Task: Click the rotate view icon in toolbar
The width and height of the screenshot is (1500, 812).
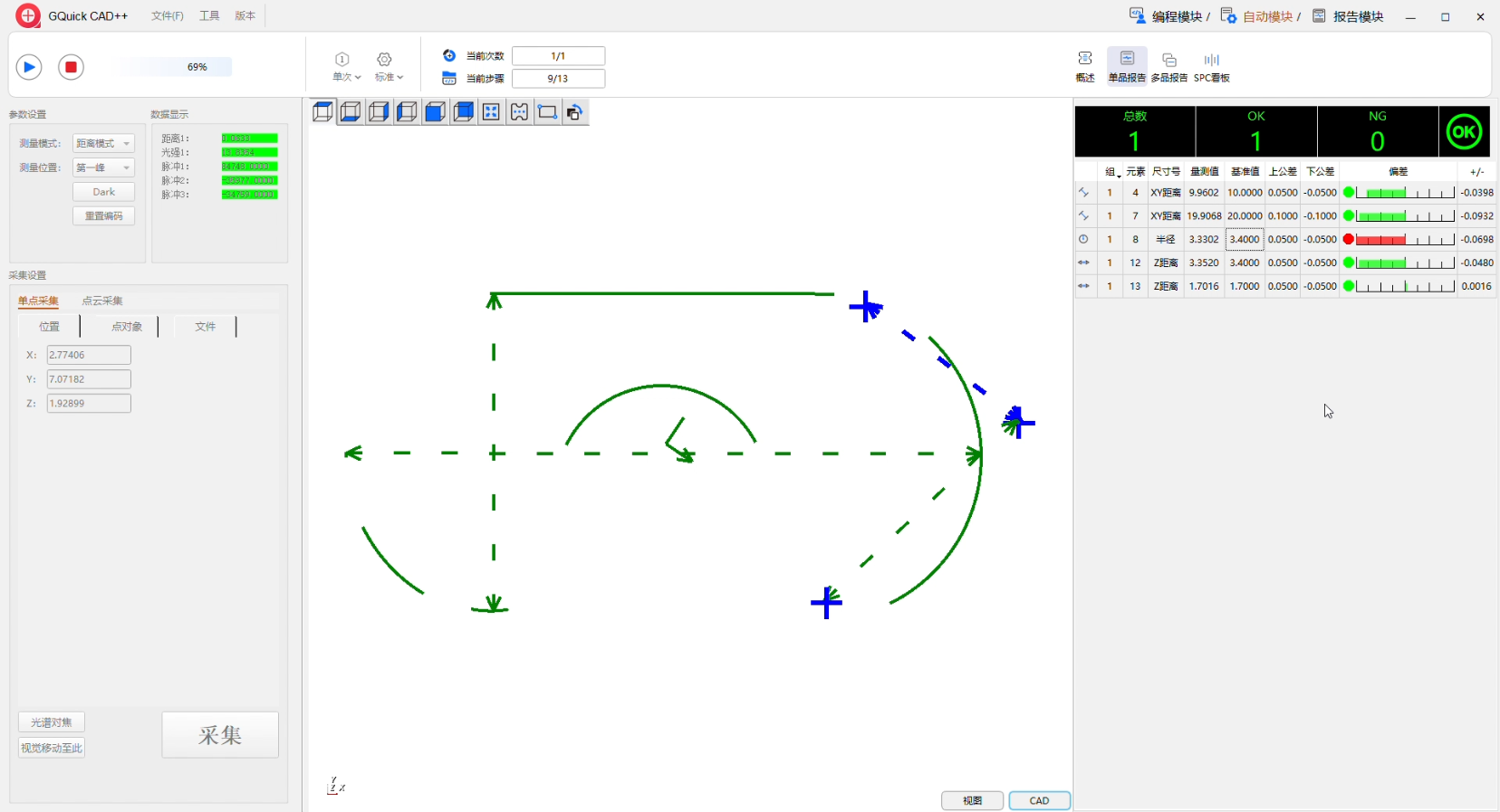Action: (x=574, y=112)
